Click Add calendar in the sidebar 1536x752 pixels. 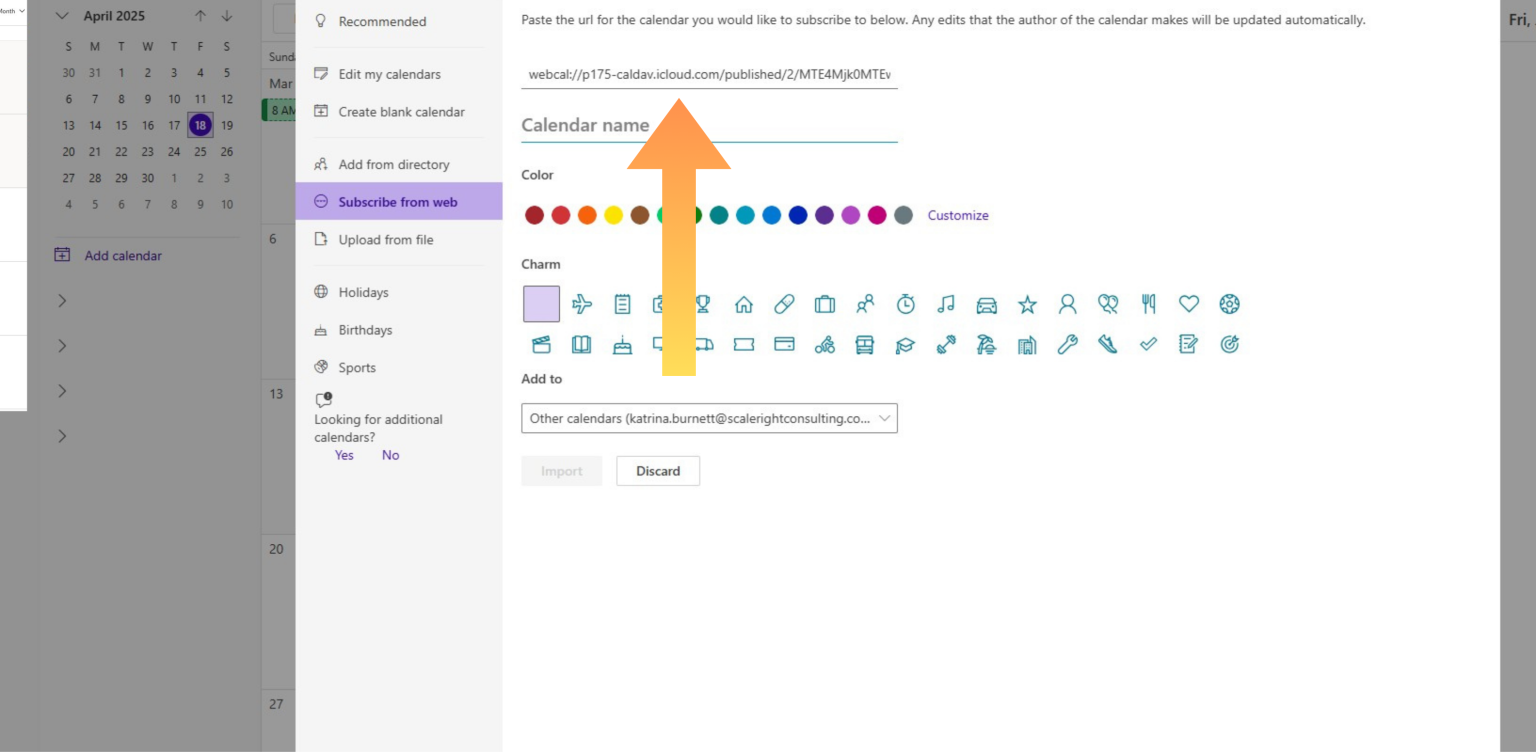coord(108,256)
